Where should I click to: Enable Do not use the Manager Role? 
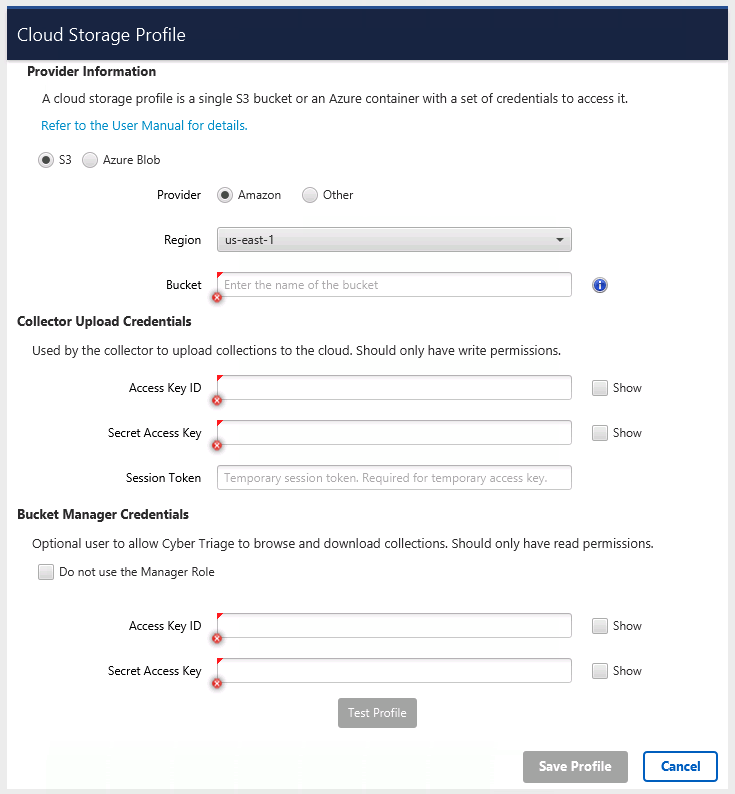46,572
